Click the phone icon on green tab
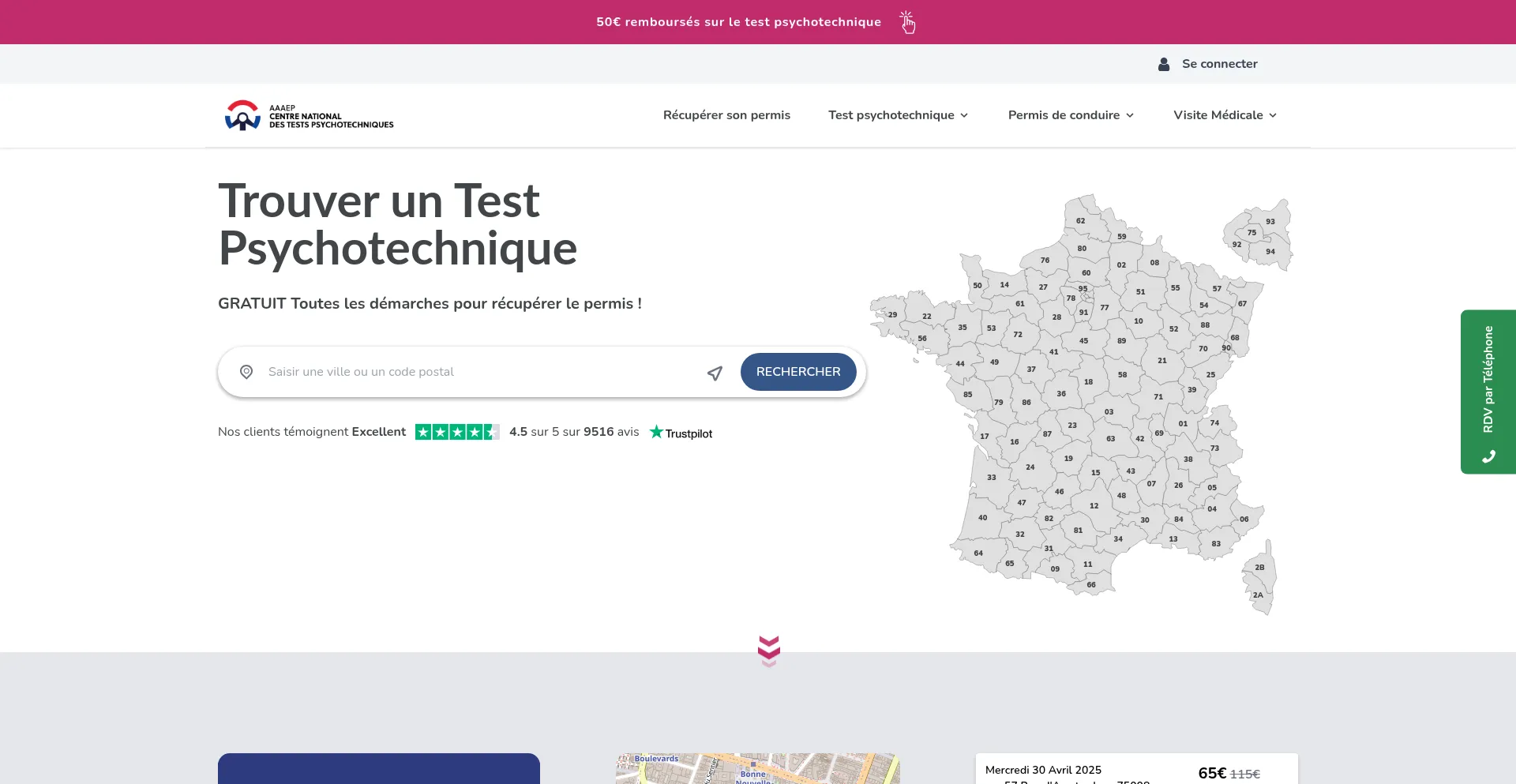This screenshot has width=1516, height=784. pos(1488,456)
